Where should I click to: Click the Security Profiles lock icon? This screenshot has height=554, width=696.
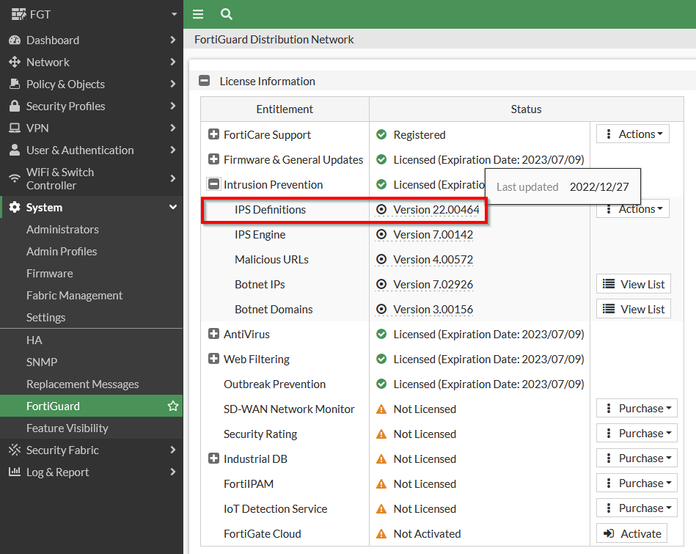(x=15, y=106)
